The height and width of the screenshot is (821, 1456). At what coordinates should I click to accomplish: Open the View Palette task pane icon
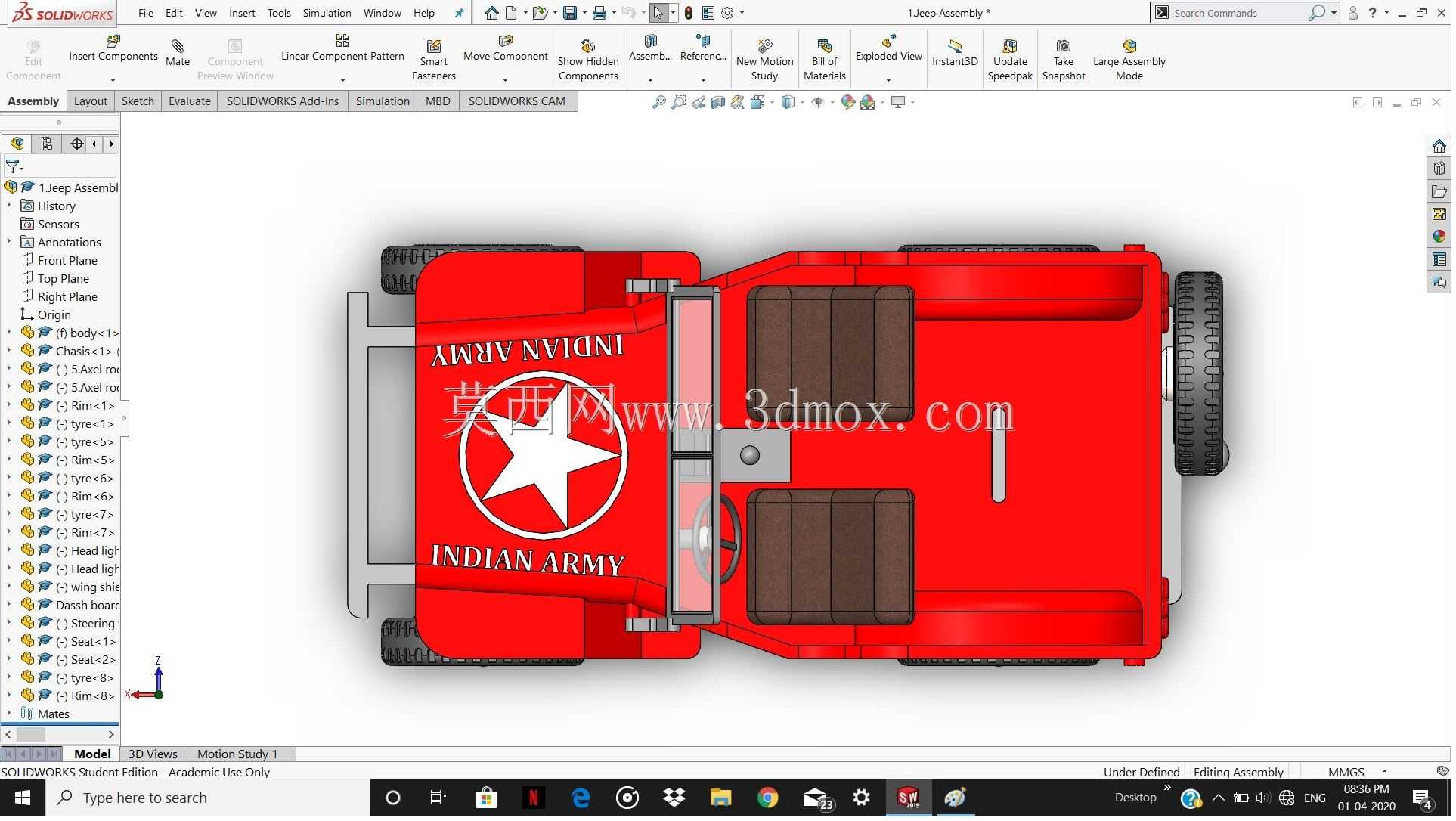pos(1439,214)
